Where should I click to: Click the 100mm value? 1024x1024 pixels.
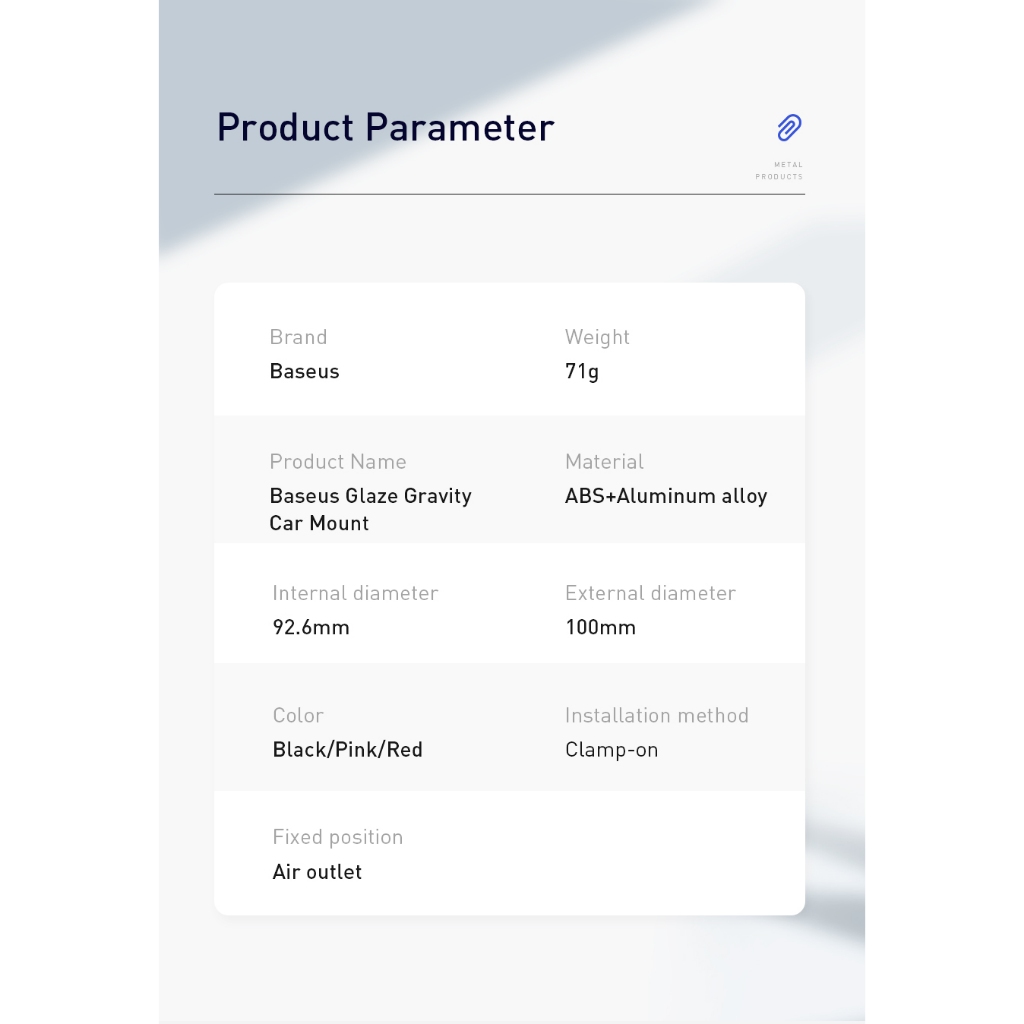[600, 627]
